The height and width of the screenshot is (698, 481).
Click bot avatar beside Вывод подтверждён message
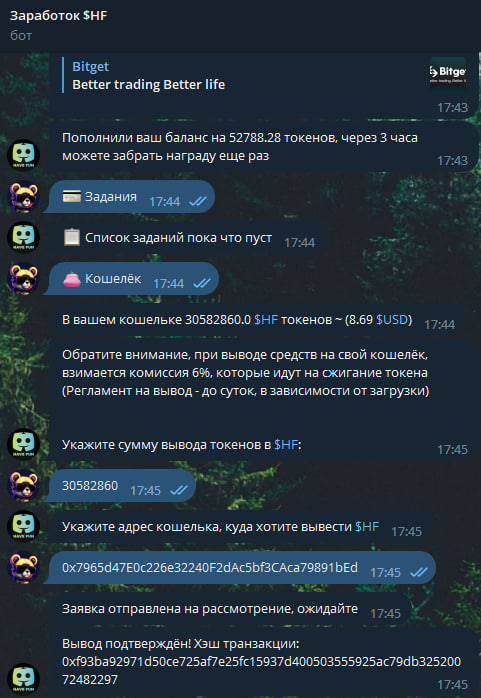point(24,679)
